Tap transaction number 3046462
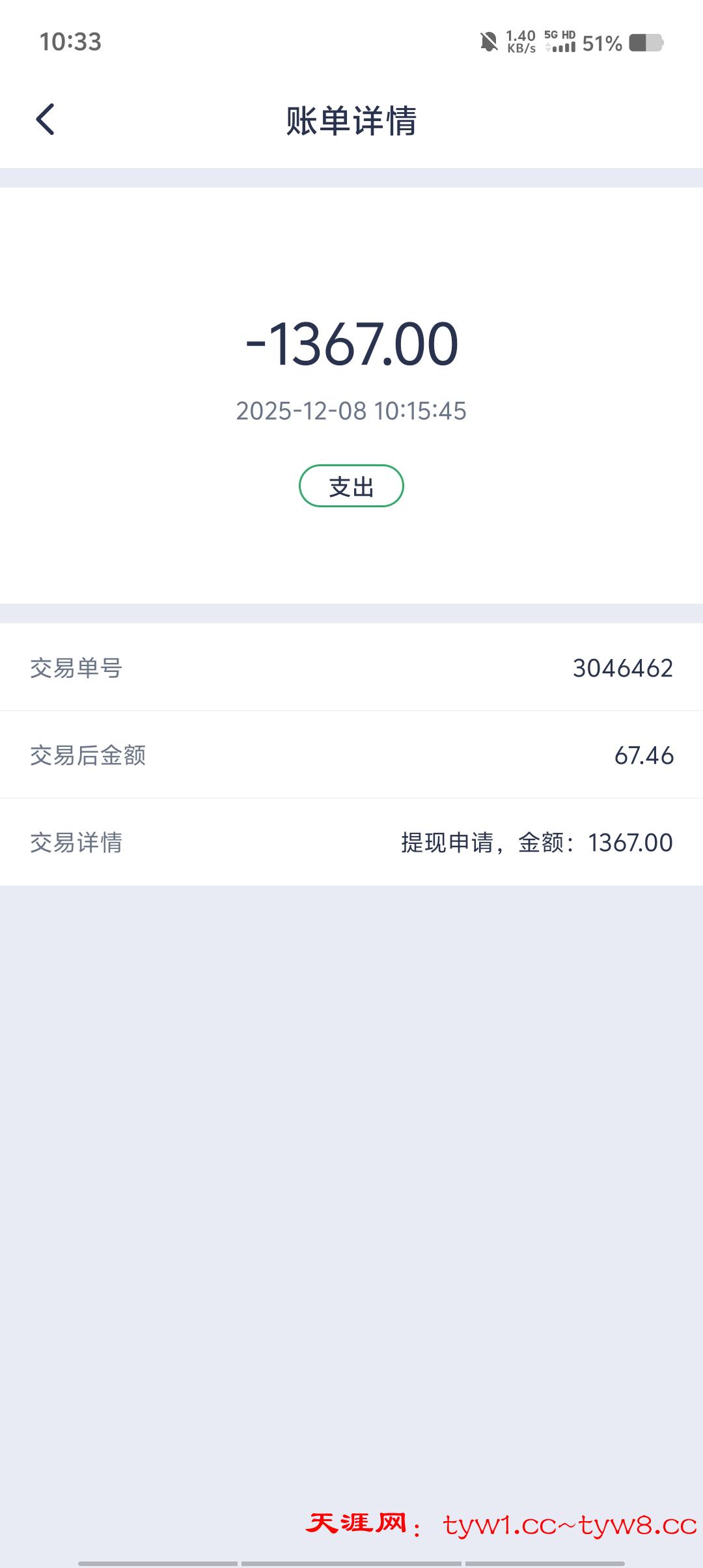This screenshot has height=1568, width=703. point(622,668)
